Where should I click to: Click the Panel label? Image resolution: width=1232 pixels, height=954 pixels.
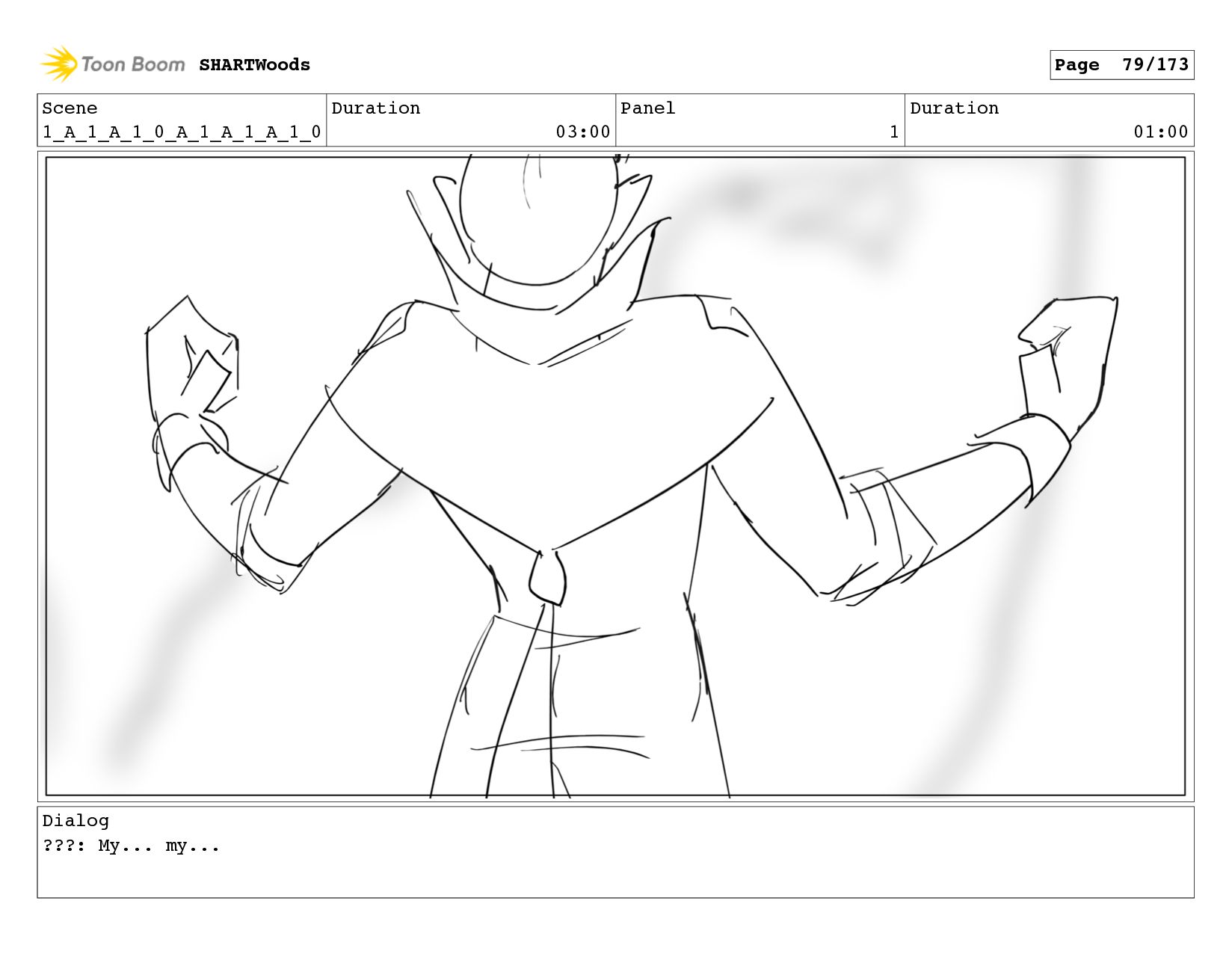647,108
